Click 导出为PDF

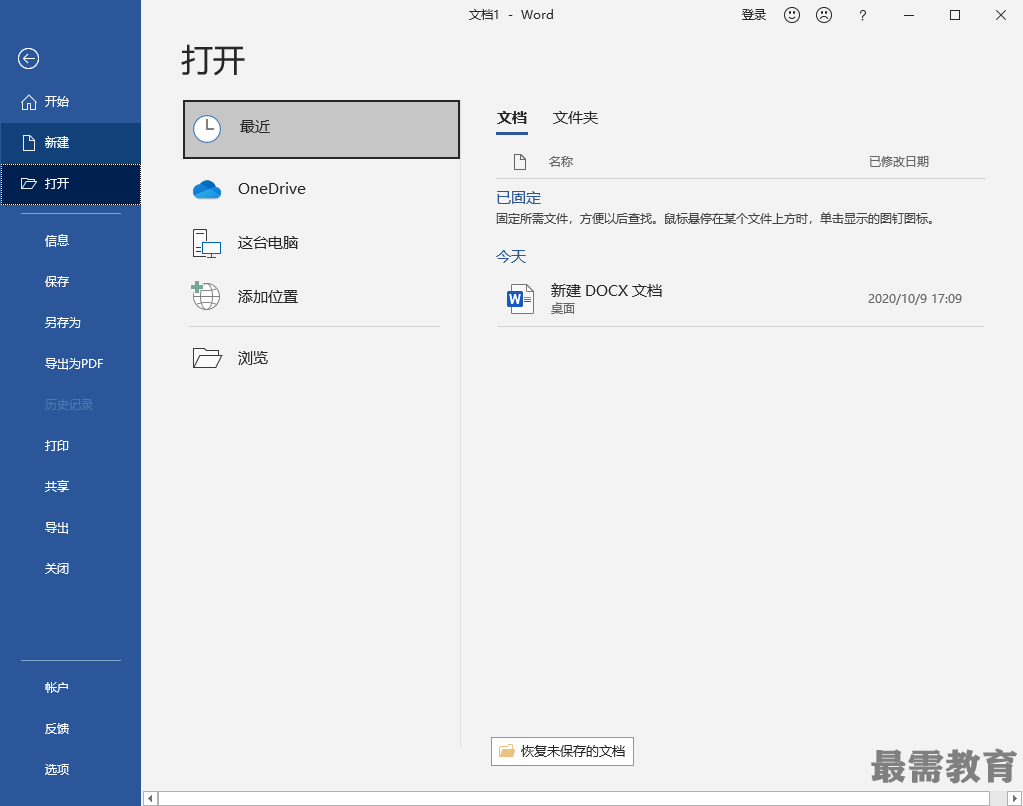(70, 364)
